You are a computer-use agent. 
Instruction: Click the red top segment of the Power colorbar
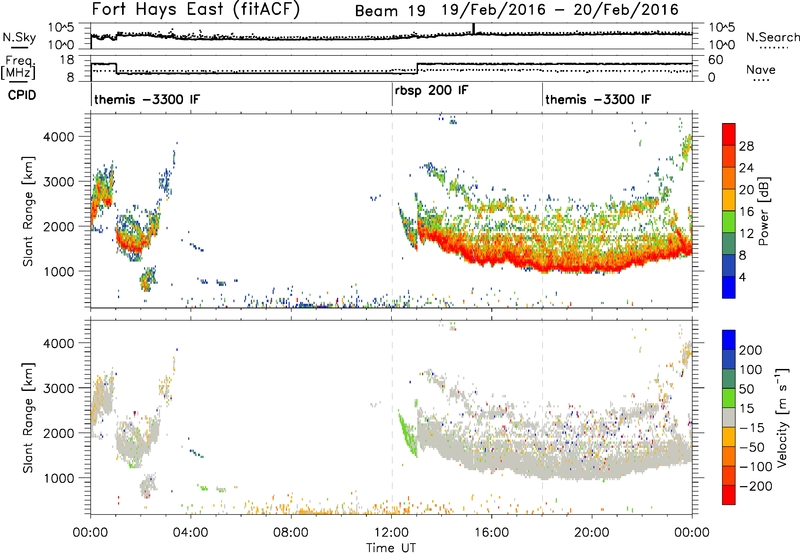pyautogui.click(x=729, y=134)
